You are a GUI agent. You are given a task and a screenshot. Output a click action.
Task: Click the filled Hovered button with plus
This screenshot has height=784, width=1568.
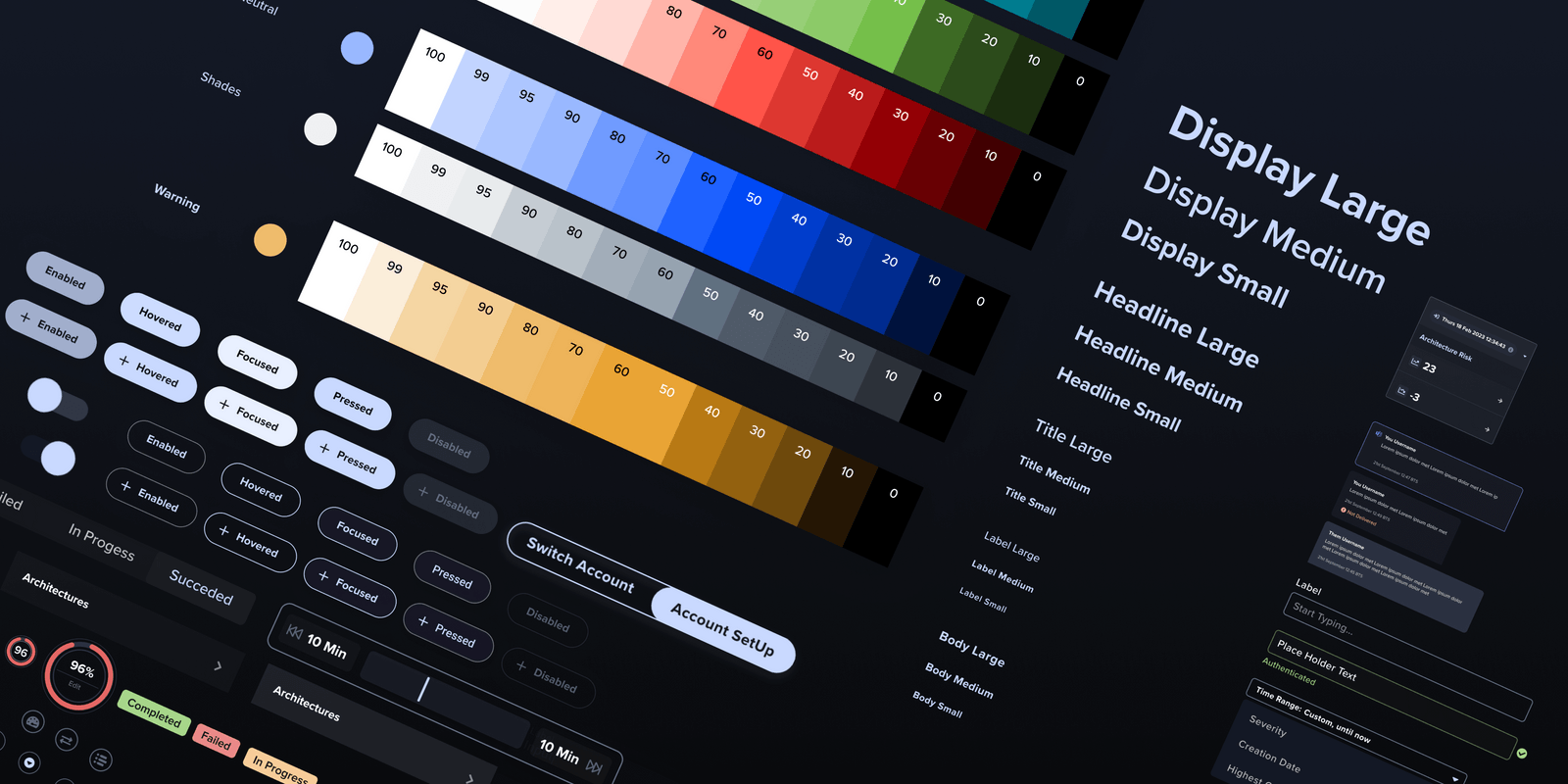150,371
